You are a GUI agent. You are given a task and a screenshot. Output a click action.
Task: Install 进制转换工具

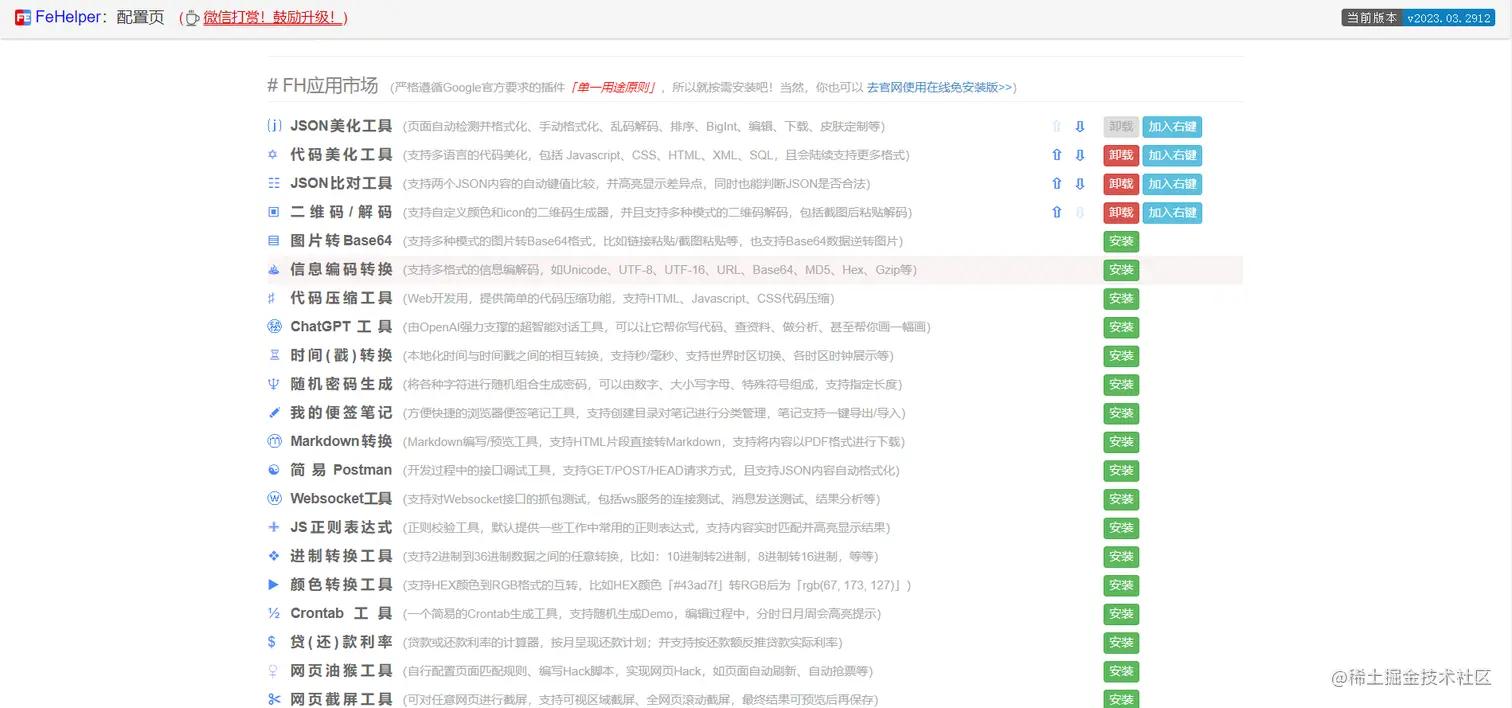[x=1121, y=556]
